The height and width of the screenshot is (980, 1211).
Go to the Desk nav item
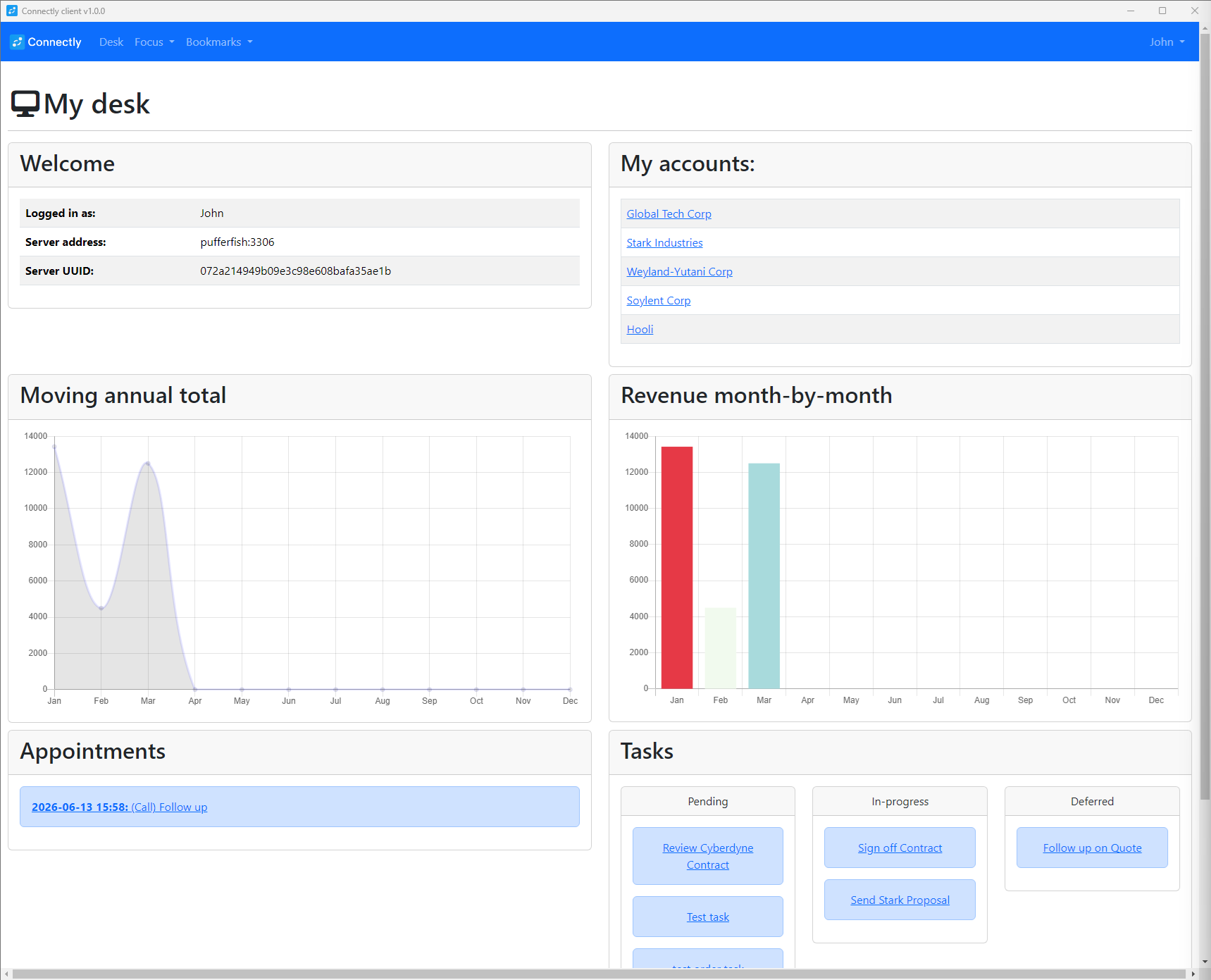(111, 42)
